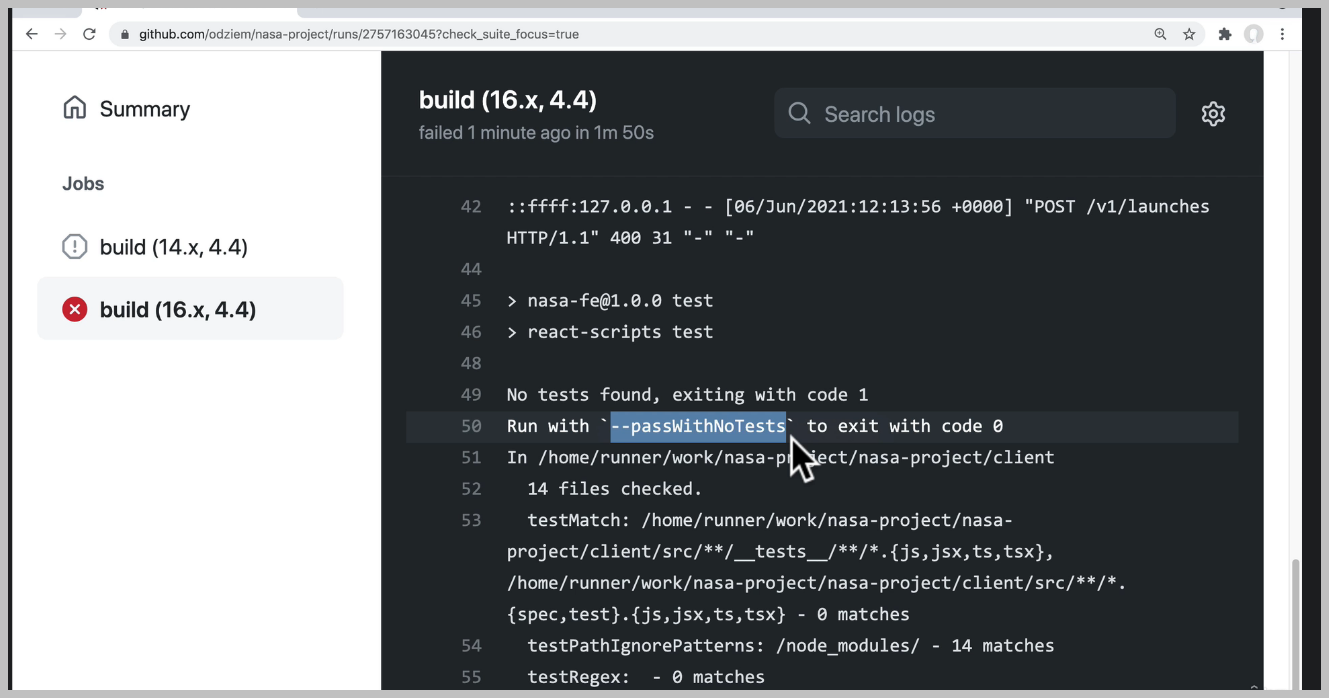
Task: Click the Summary home icon
Action: pos(75,108)
